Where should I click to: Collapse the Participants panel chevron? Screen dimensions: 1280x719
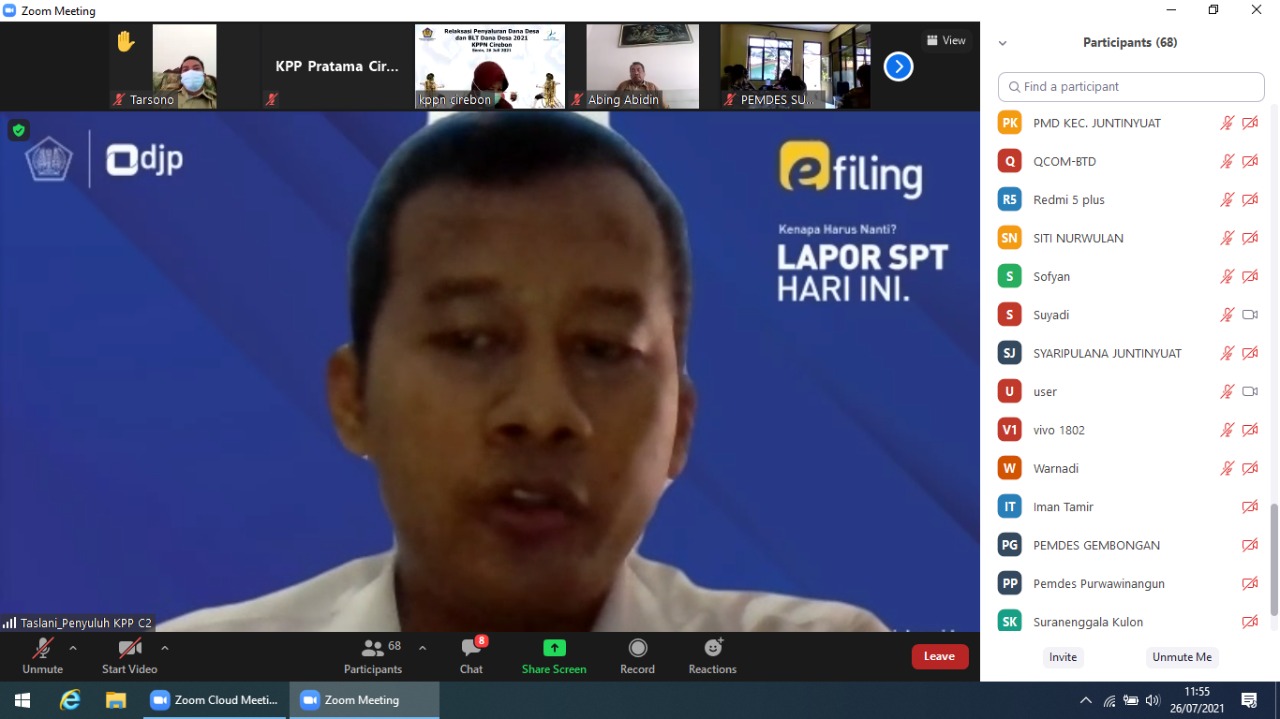pyautogui.click(x=1002, y=43)
